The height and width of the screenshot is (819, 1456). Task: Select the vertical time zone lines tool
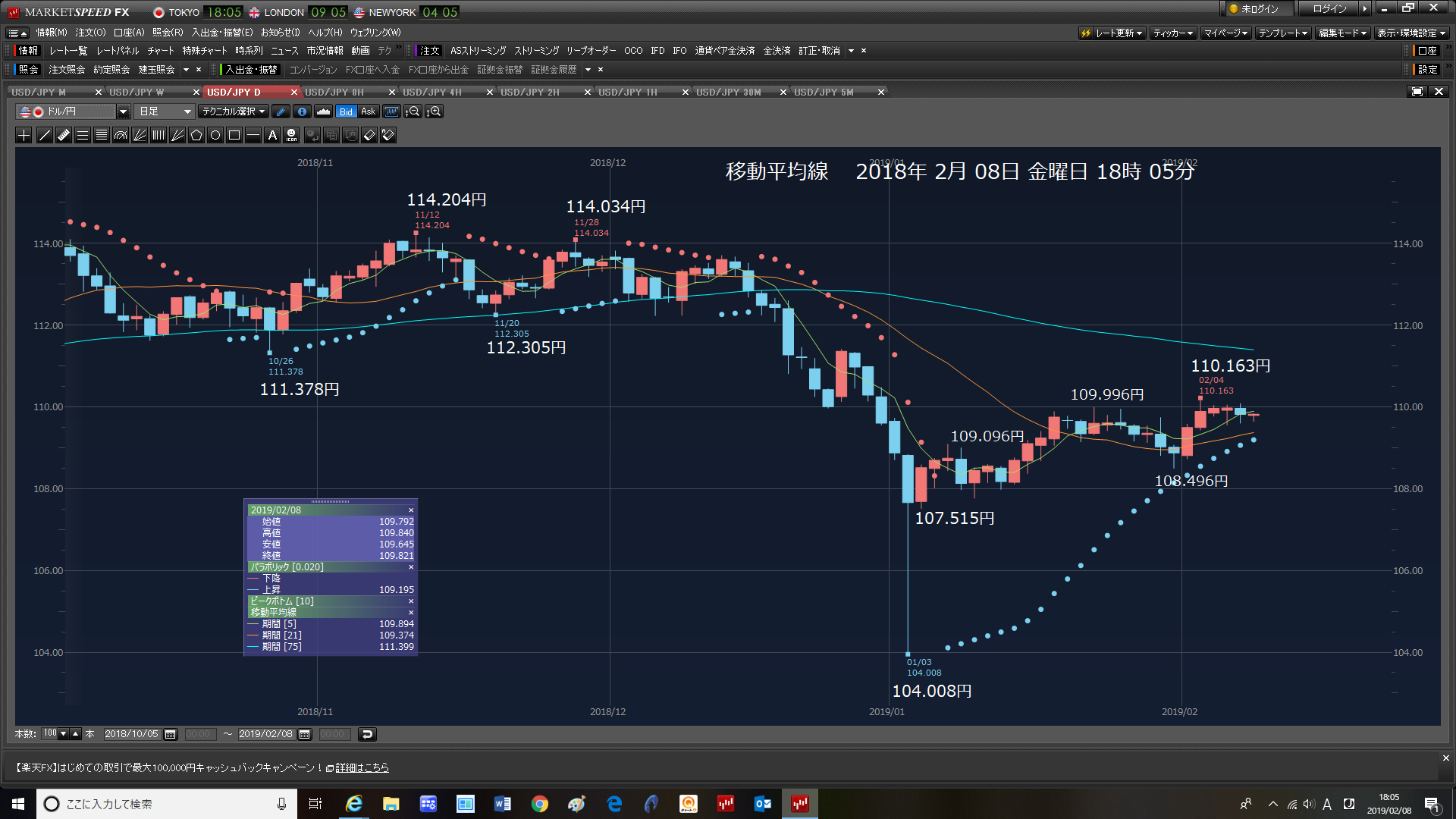158,135
